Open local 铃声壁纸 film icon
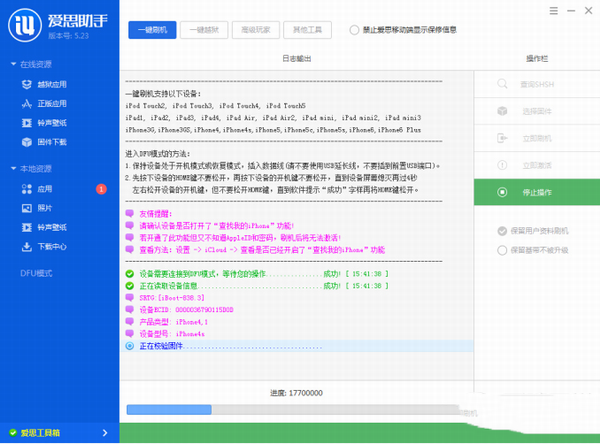This screenshot has height=444, width=600. pos(27,227)
